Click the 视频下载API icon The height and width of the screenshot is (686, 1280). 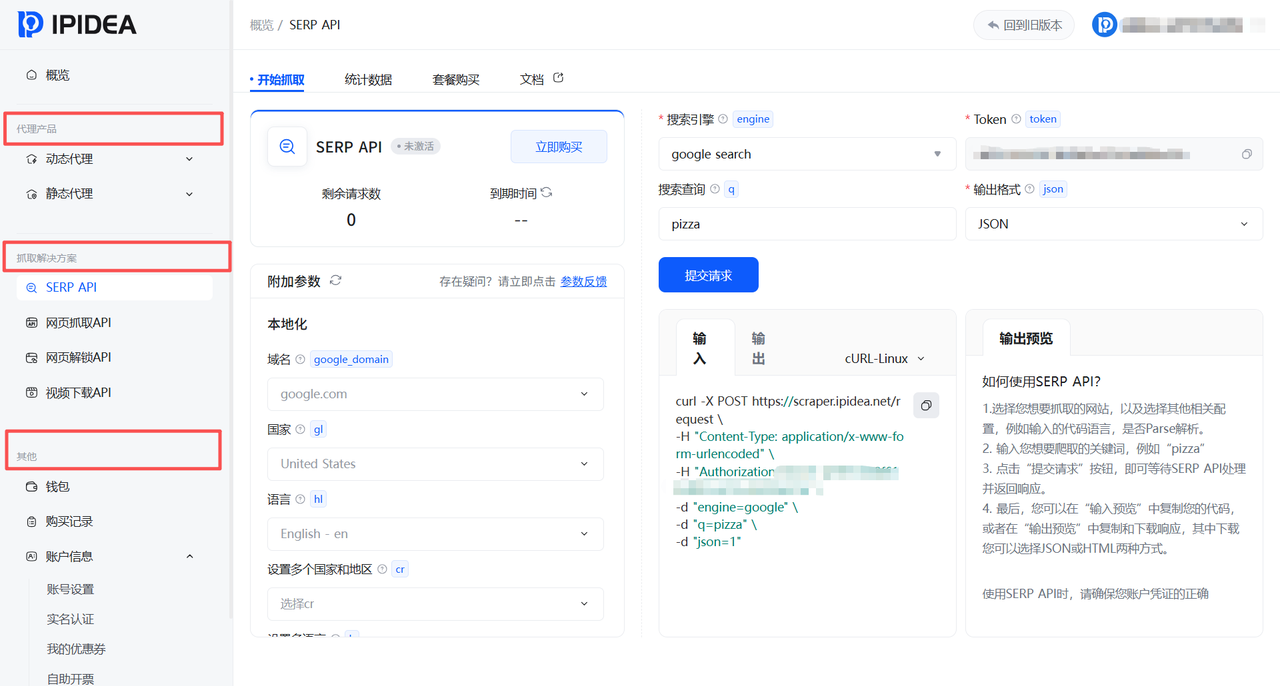click(x=31, y=393)
